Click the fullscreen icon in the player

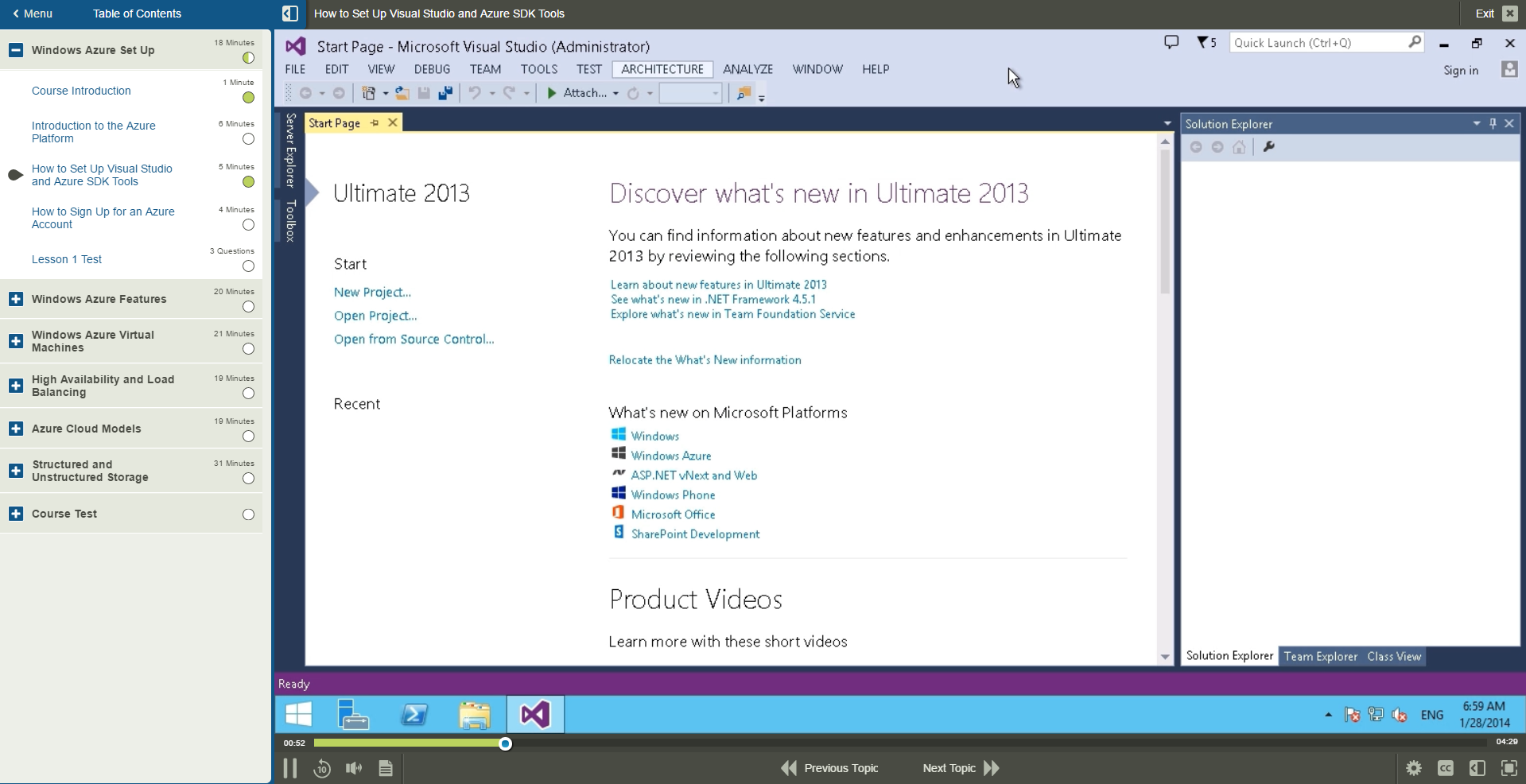pyautogui.click(x=1509, y=768)
